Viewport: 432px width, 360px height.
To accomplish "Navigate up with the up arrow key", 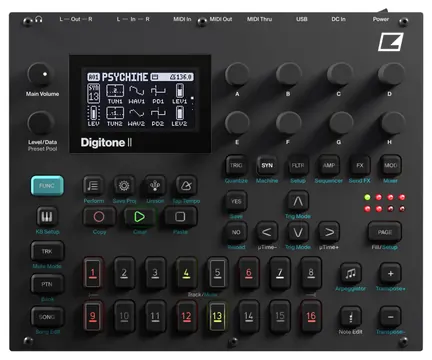I will click(x=298, y=201).
